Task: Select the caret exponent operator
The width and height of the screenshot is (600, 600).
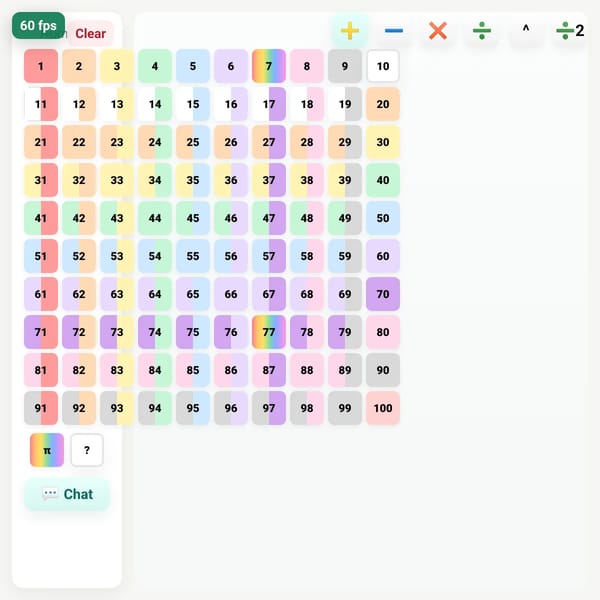Action: [x=526, y=31]
